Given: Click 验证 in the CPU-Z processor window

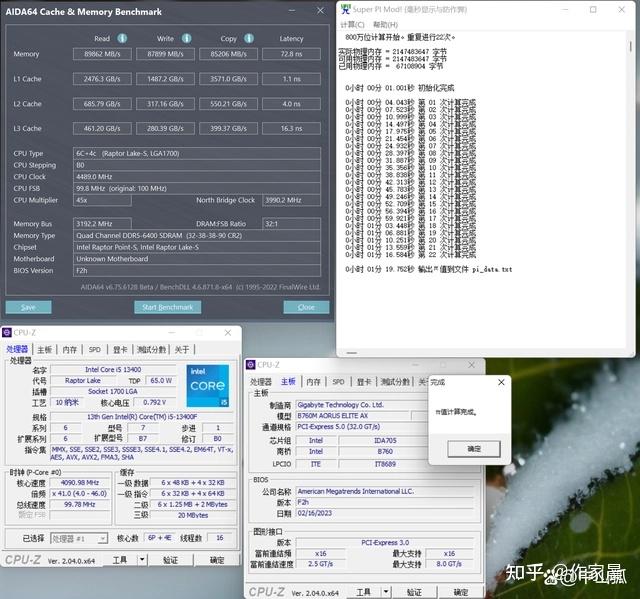Looking at the screenshot, I should 170,560.
